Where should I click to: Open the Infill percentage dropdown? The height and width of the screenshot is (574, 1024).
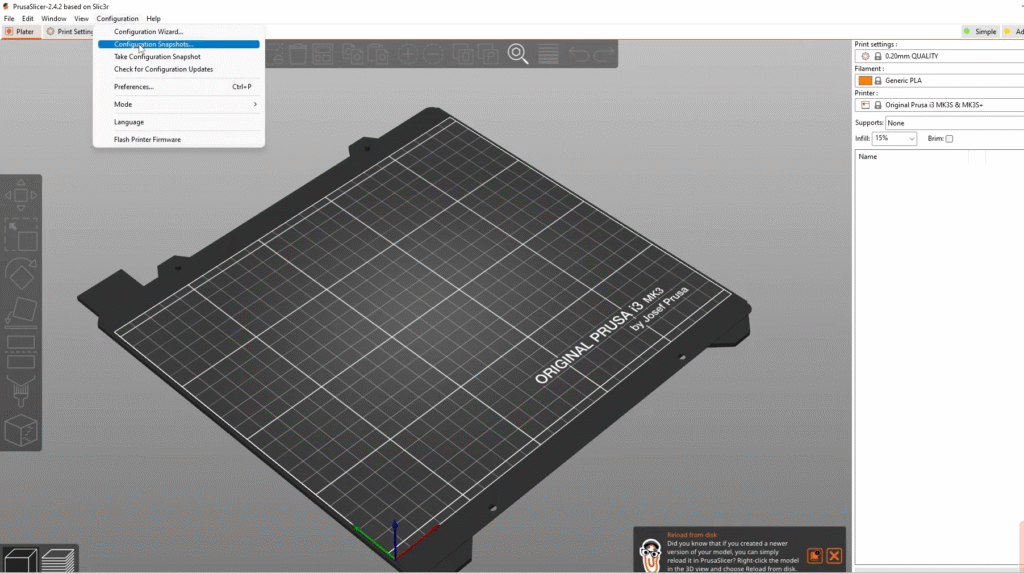tap(894, 139)
